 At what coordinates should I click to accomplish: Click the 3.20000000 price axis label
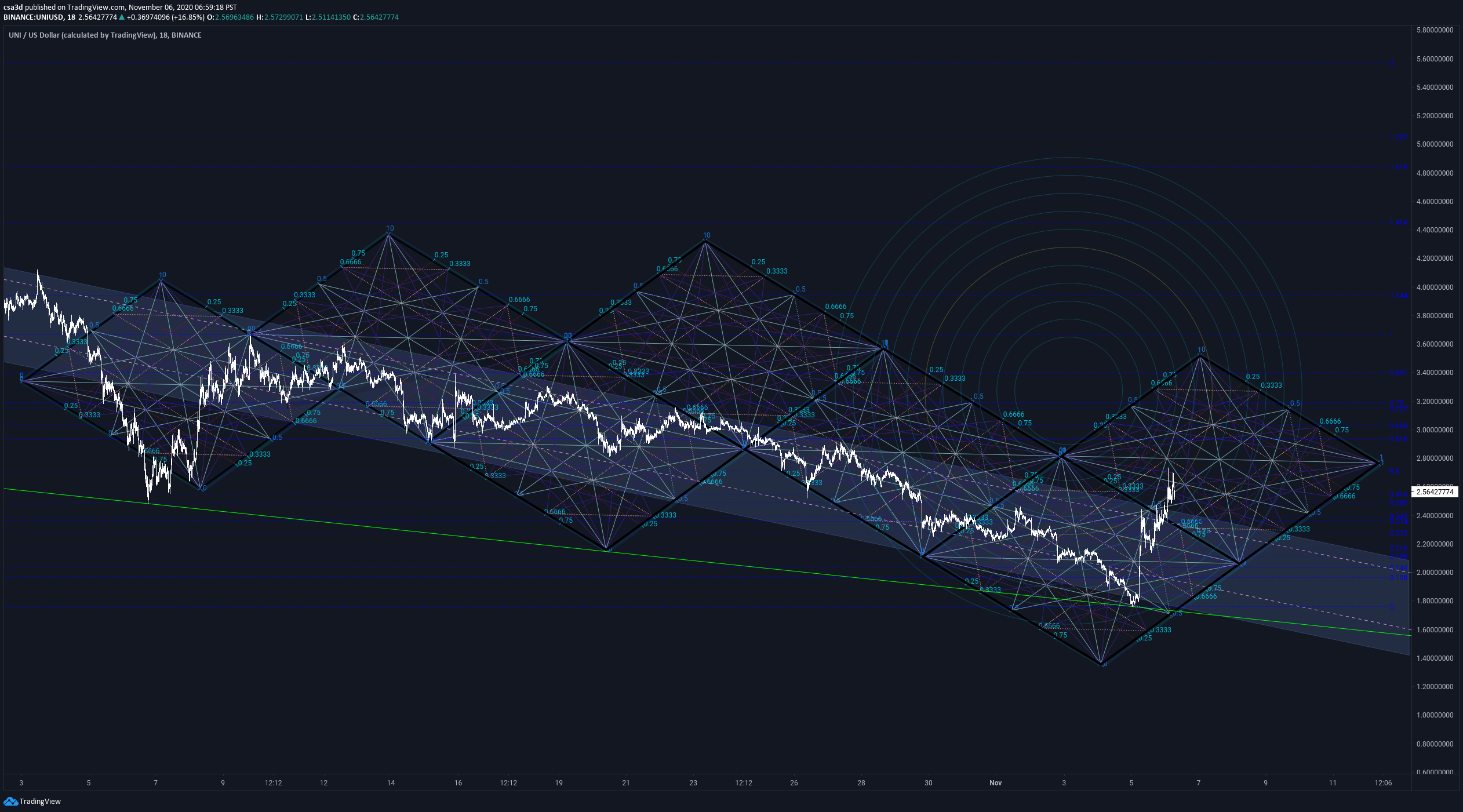pyautogui.click(x=1435, y=402)
